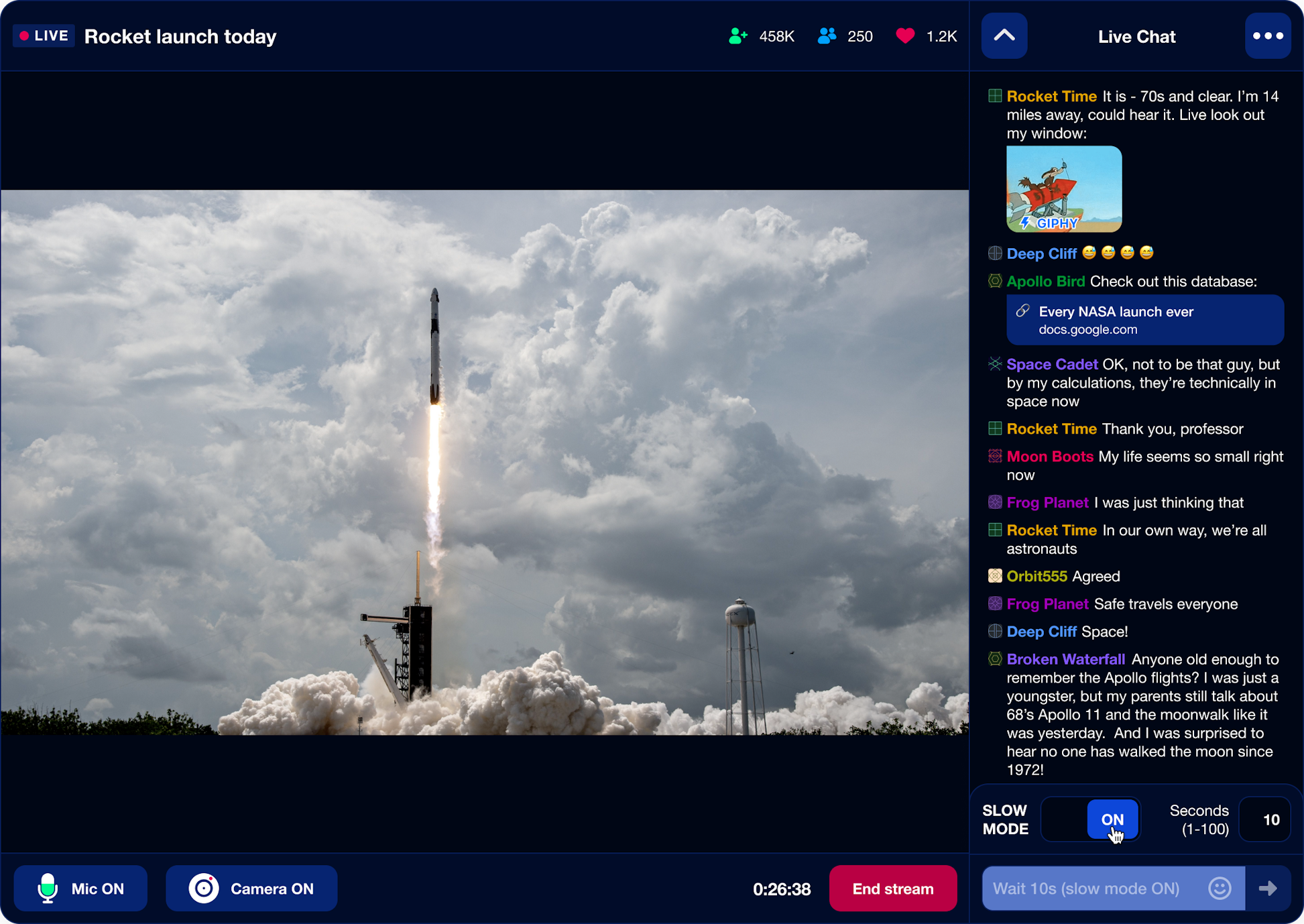Click Apollo Bird's avatar icon
This screenshot has height=924, width=1304.
[995, 281]
